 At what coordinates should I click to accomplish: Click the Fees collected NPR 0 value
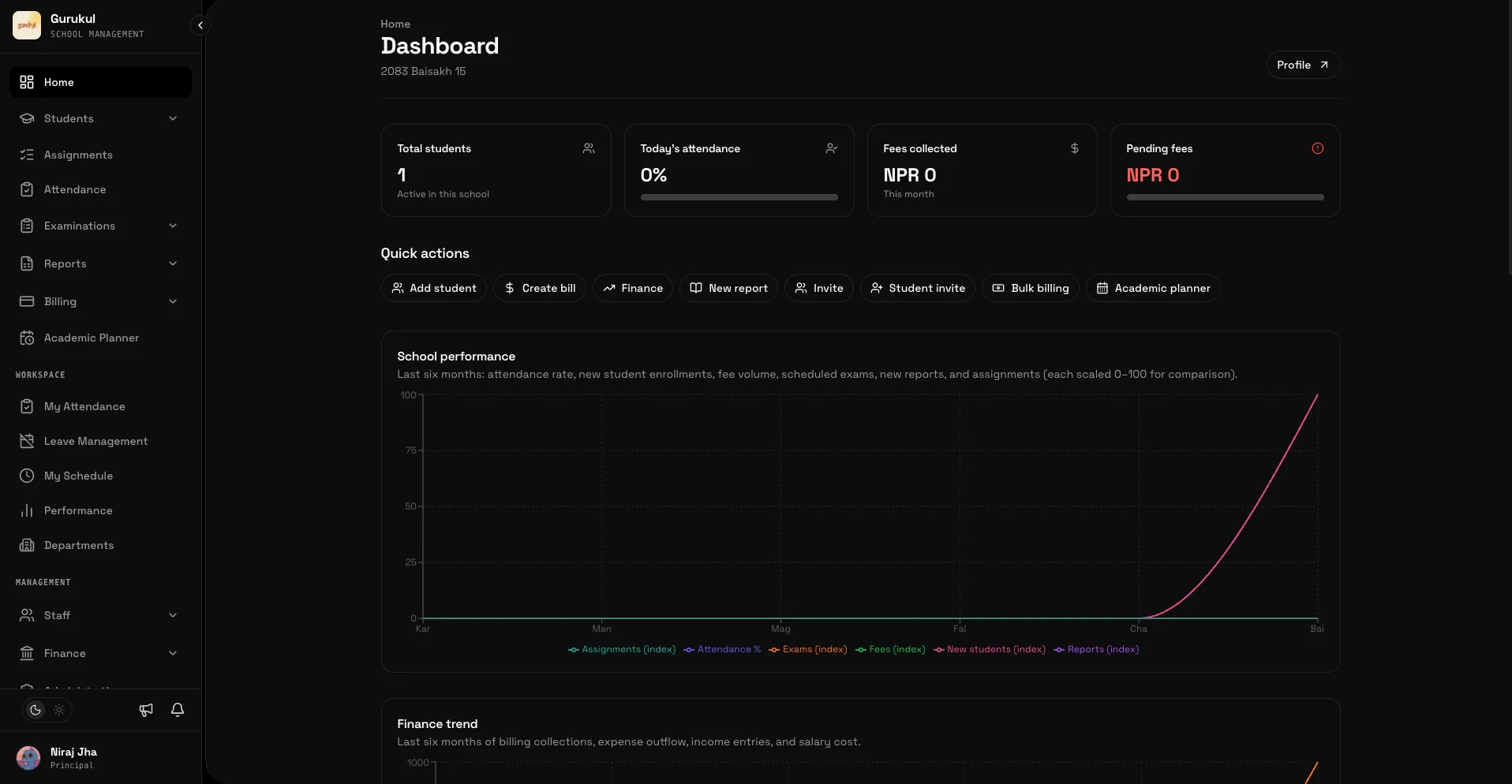[x=910, y=175]
